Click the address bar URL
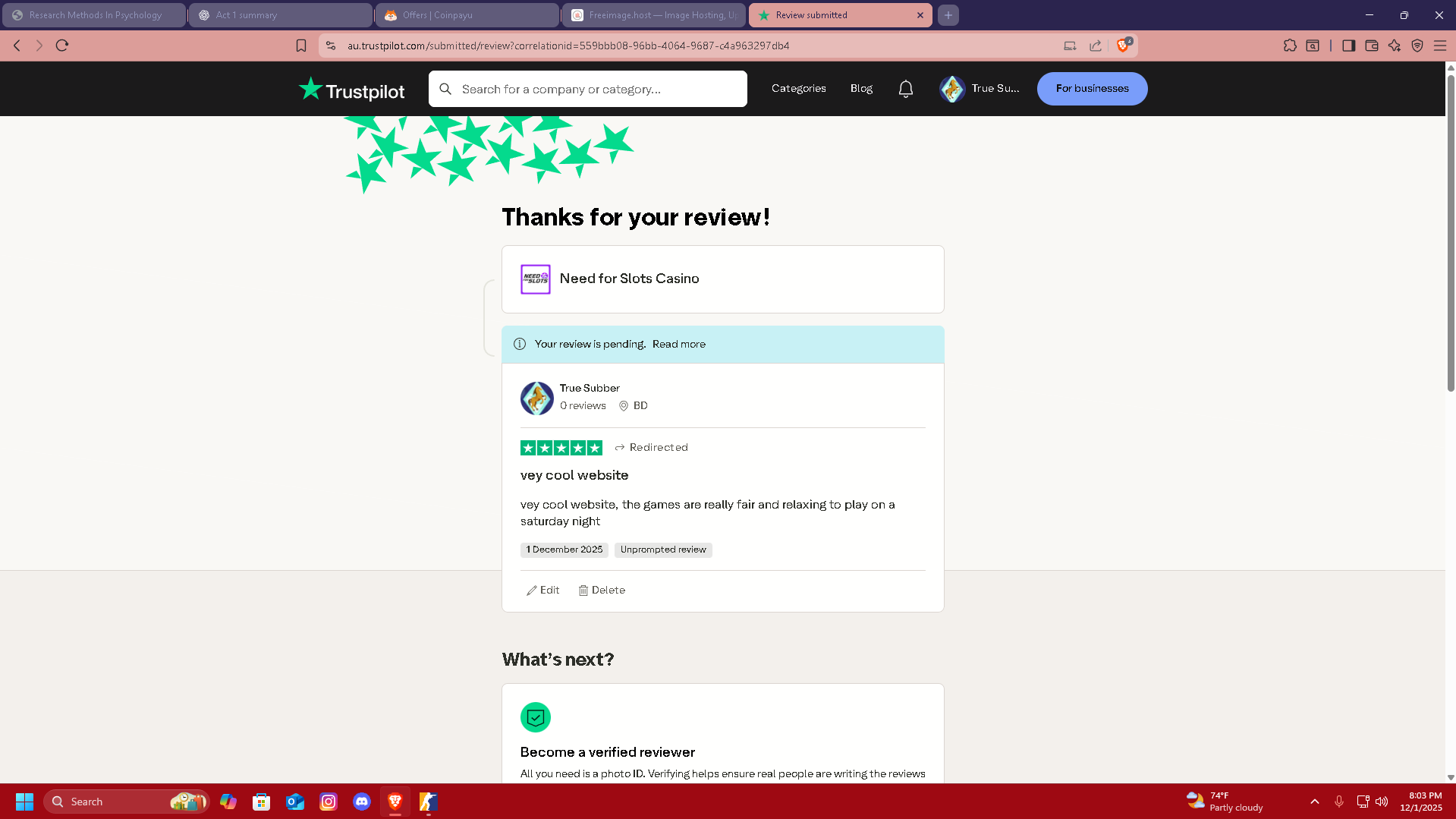 pyautogui.click(x=568, y=46)
